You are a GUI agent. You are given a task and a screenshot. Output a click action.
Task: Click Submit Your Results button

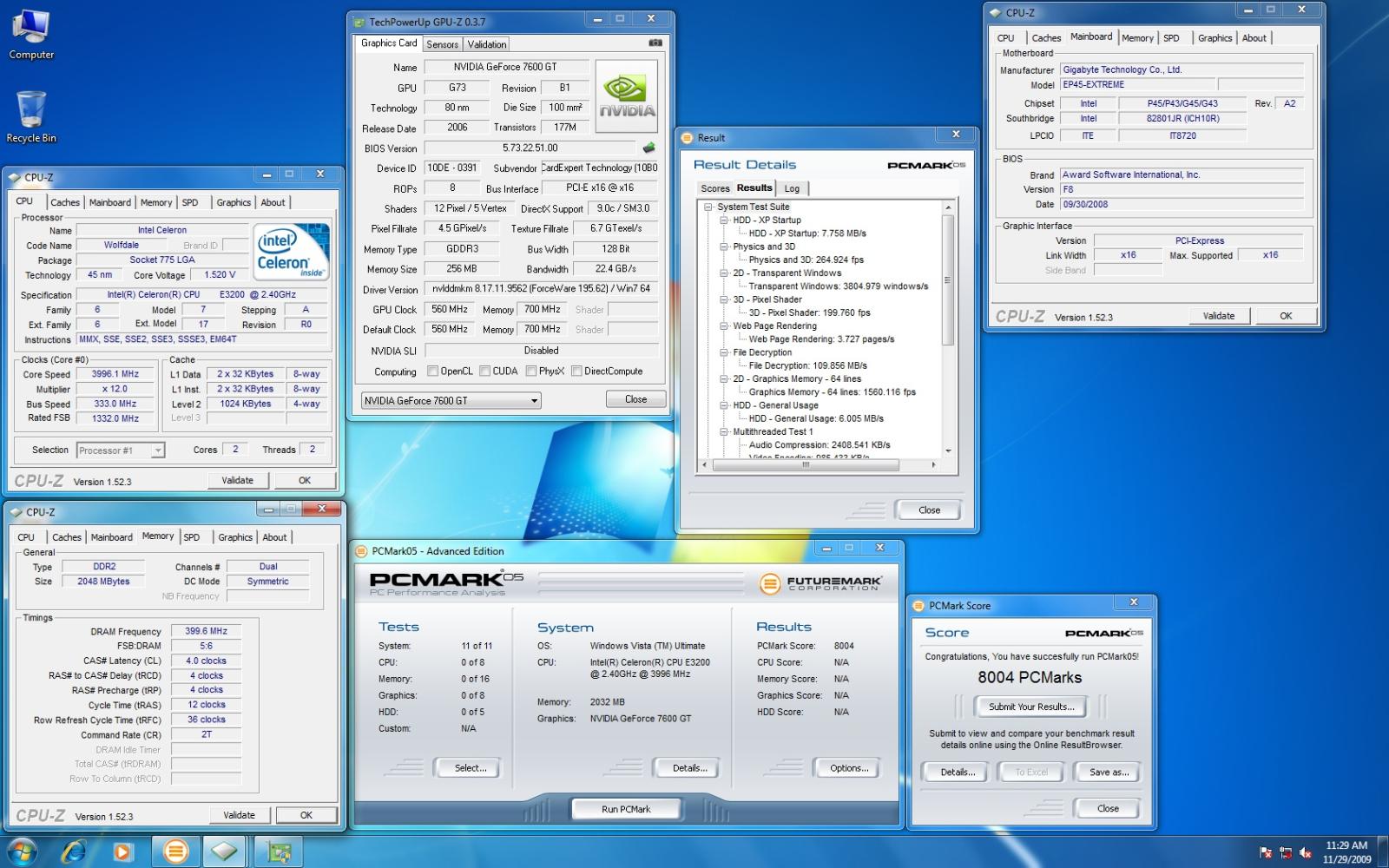click(1031, 707)
